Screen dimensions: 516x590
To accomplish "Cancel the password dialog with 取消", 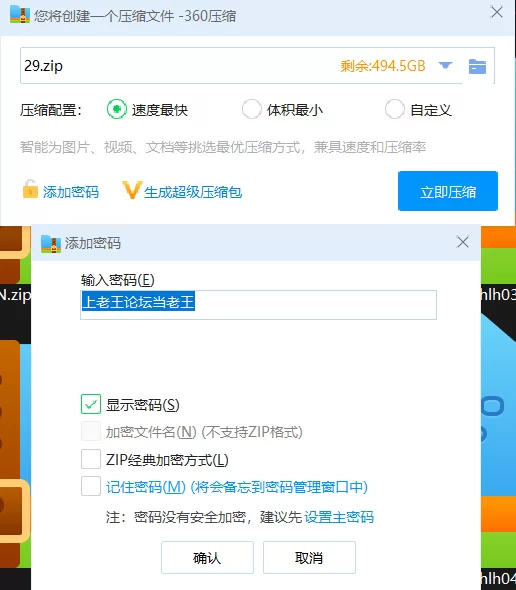I will tap(309, 557).
